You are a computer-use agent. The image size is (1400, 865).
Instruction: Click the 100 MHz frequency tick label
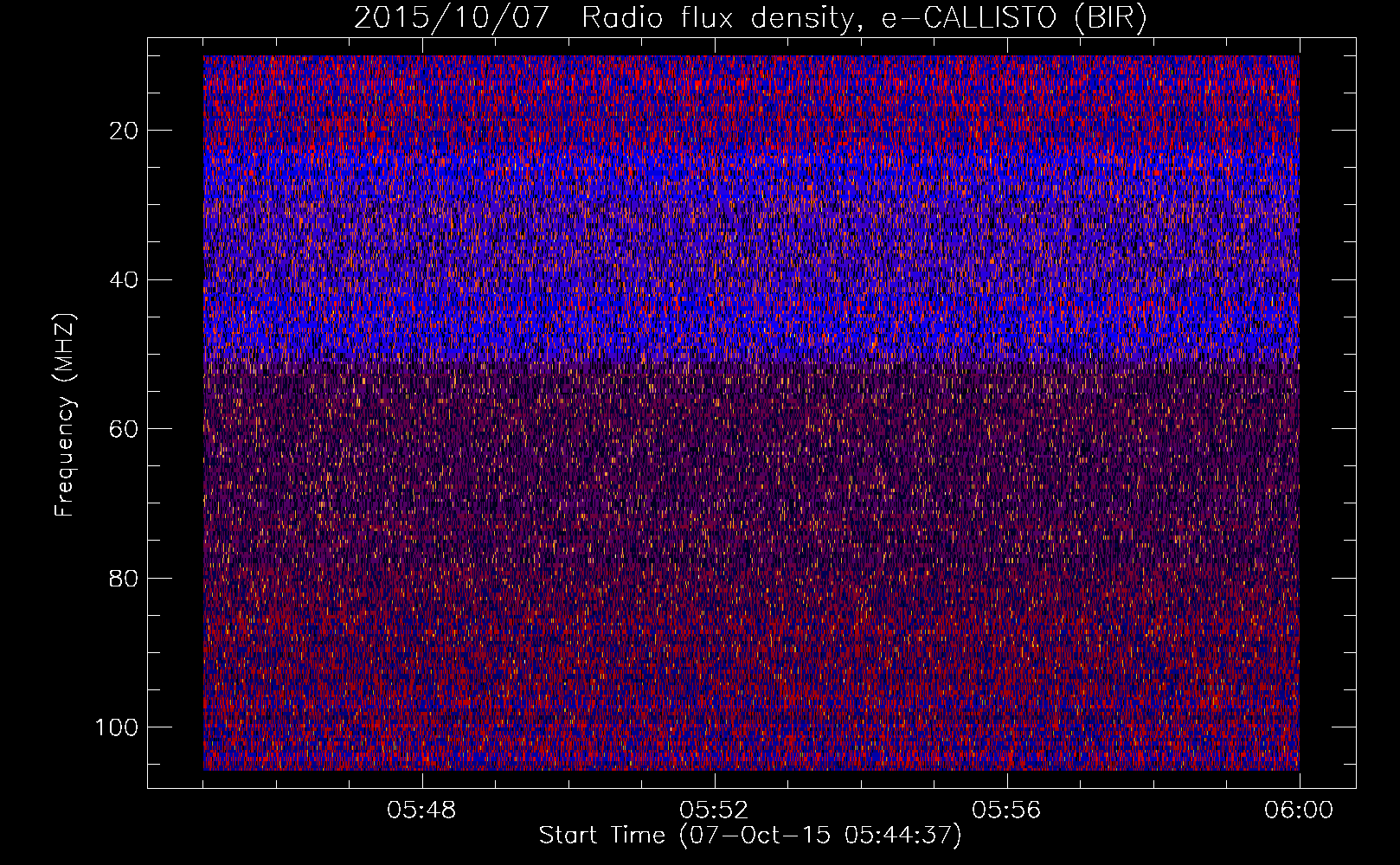pos(118,727)
